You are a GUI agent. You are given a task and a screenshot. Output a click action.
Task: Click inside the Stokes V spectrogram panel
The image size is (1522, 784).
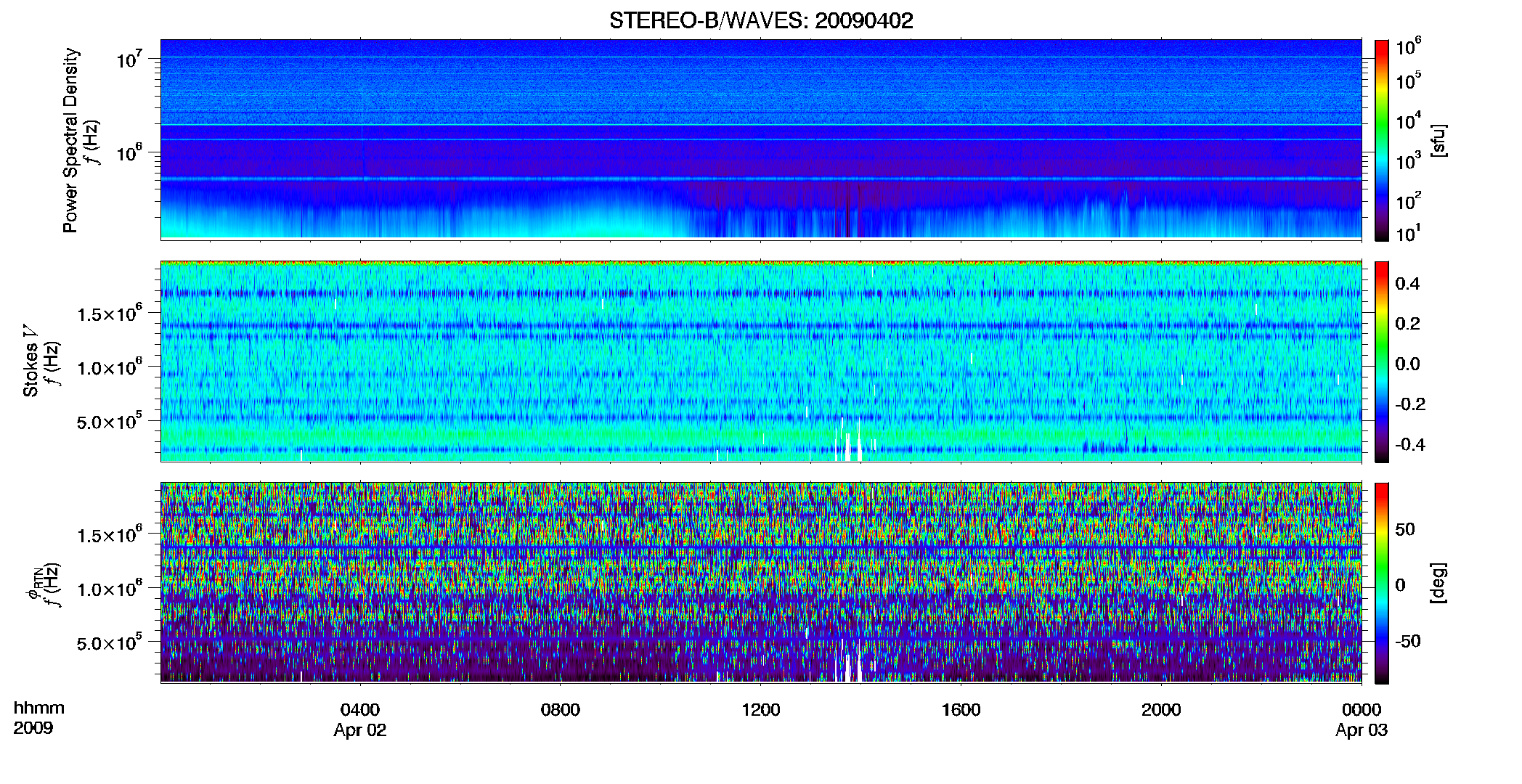pos(761,362)
